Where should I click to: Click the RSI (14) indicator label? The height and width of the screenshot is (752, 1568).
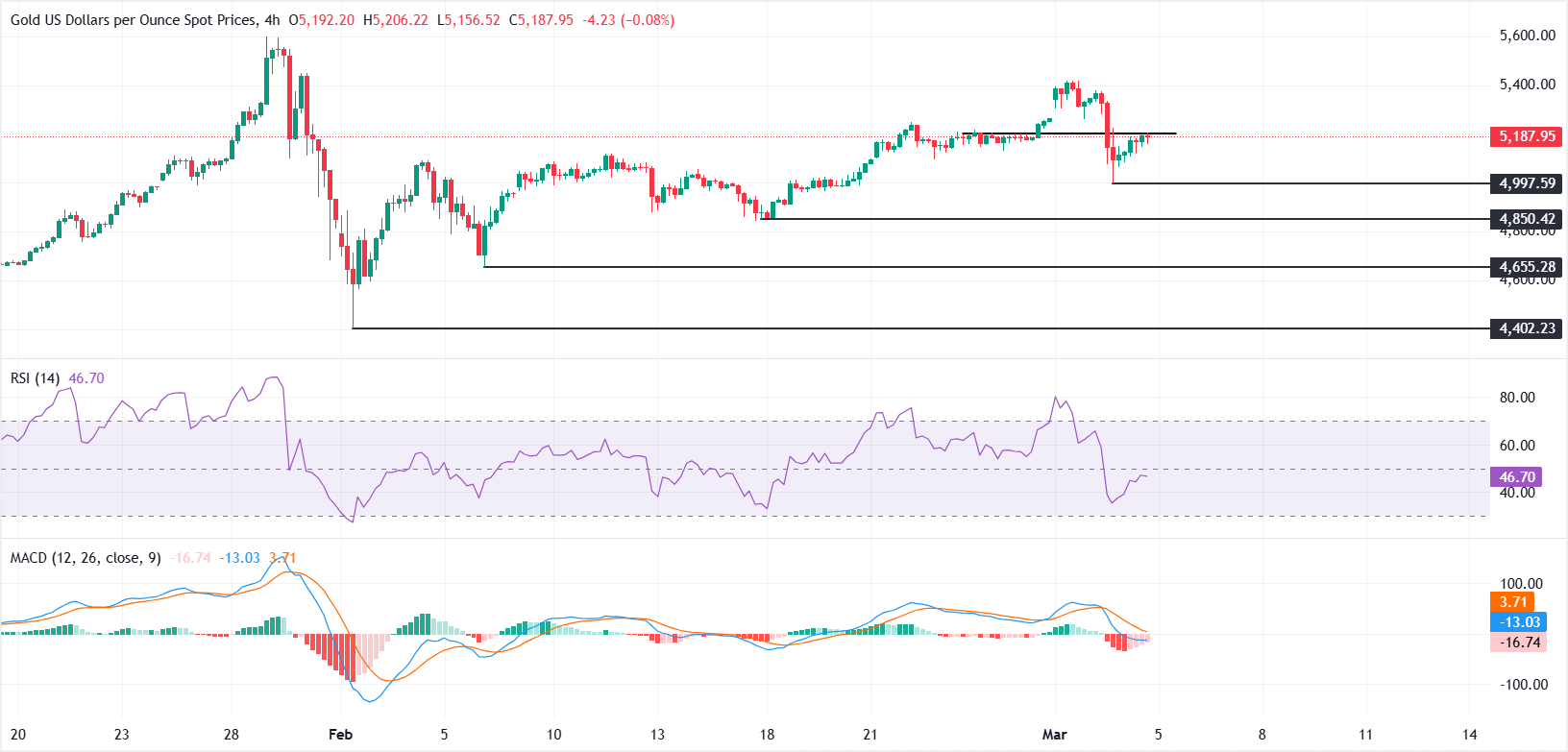coord(35,378)
